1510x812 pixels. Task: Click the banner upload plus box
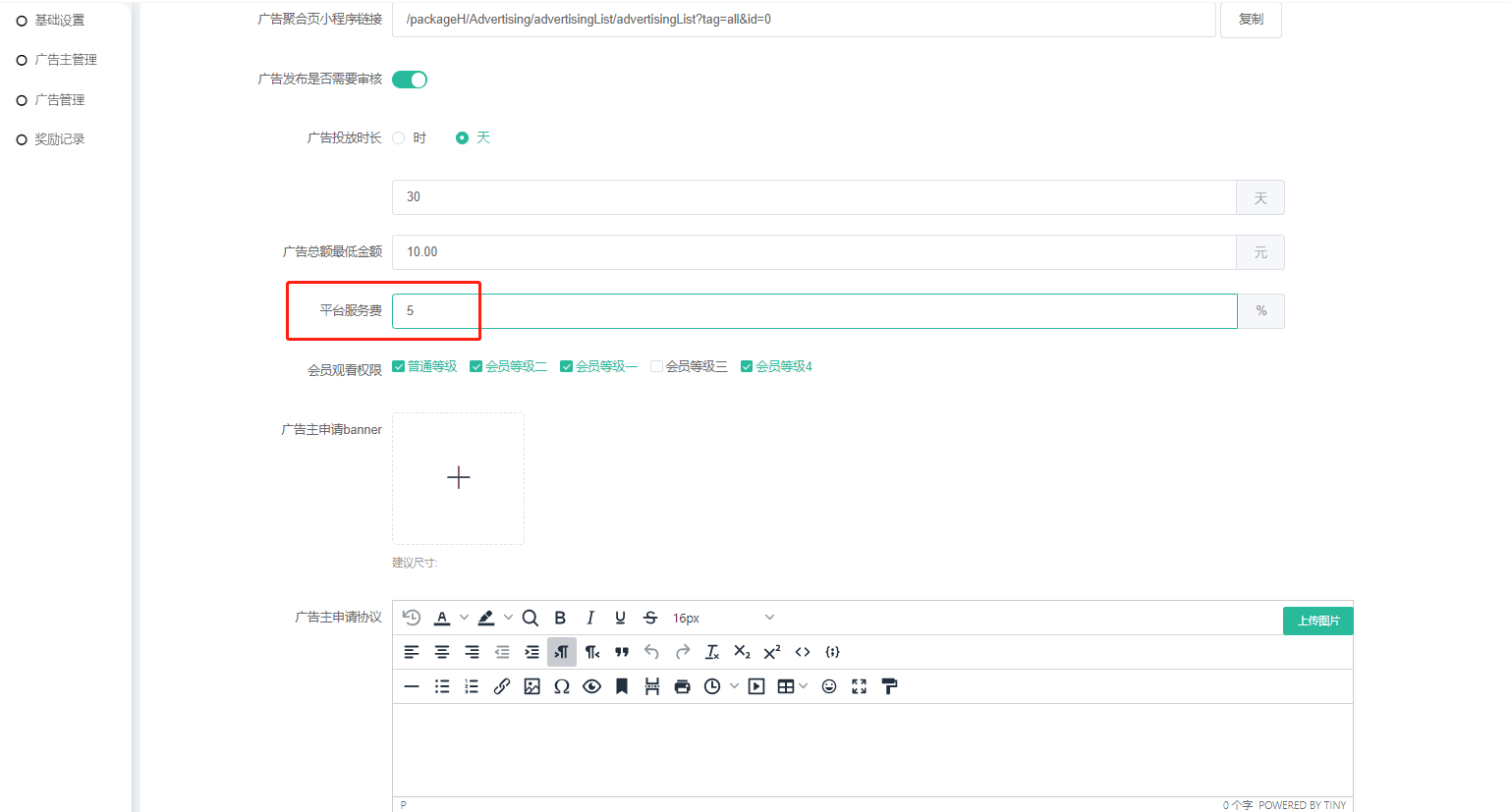[x=458, y=478]
